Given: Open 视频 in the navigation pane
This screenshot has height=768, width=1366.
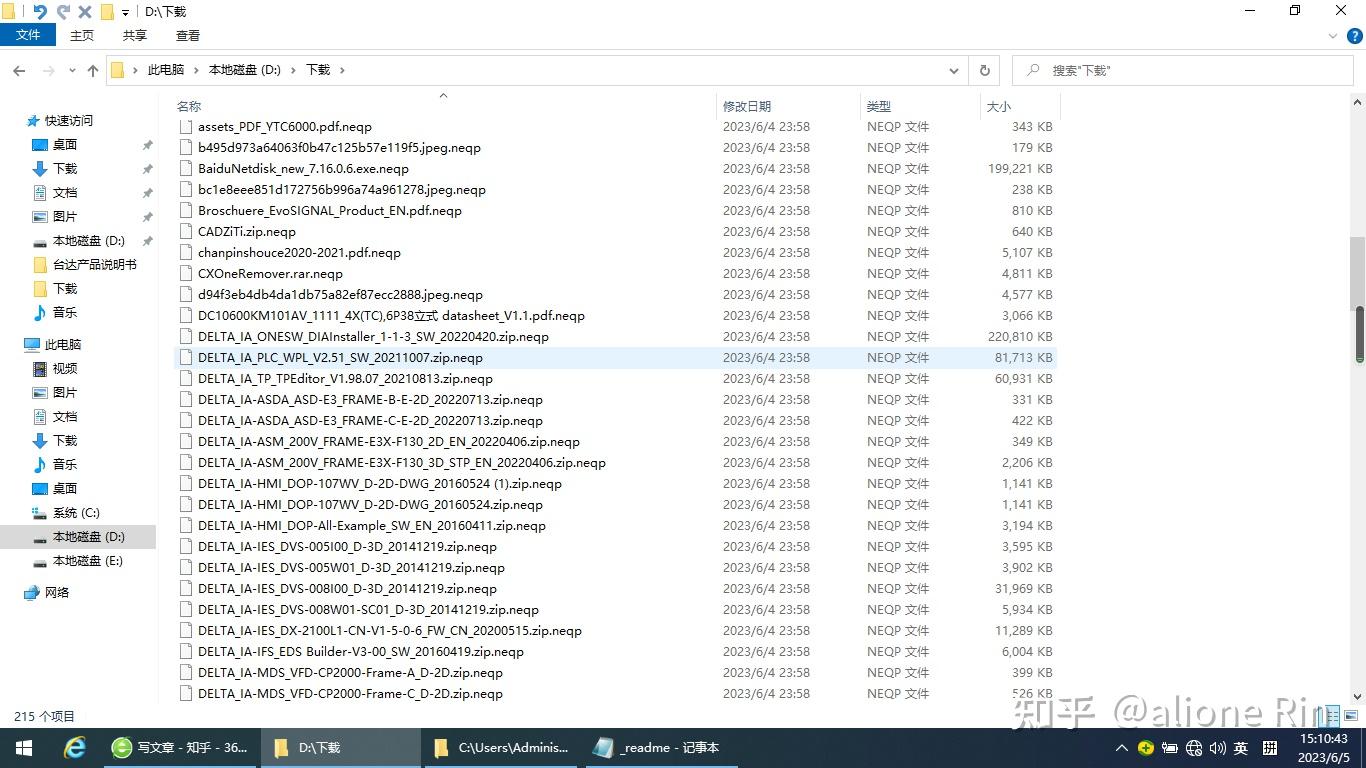Looking at the screenshot, I should tap(65, 368).
